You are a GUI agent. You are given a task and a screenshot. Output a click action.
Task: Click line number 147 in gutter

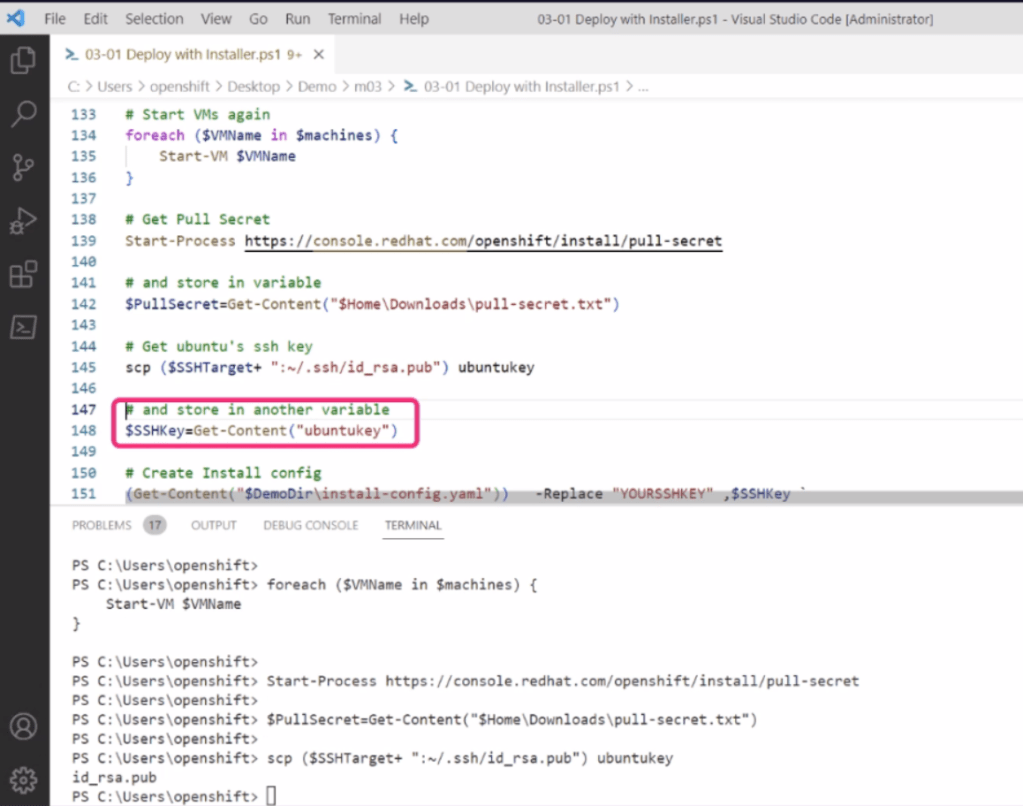coord(84,410)
